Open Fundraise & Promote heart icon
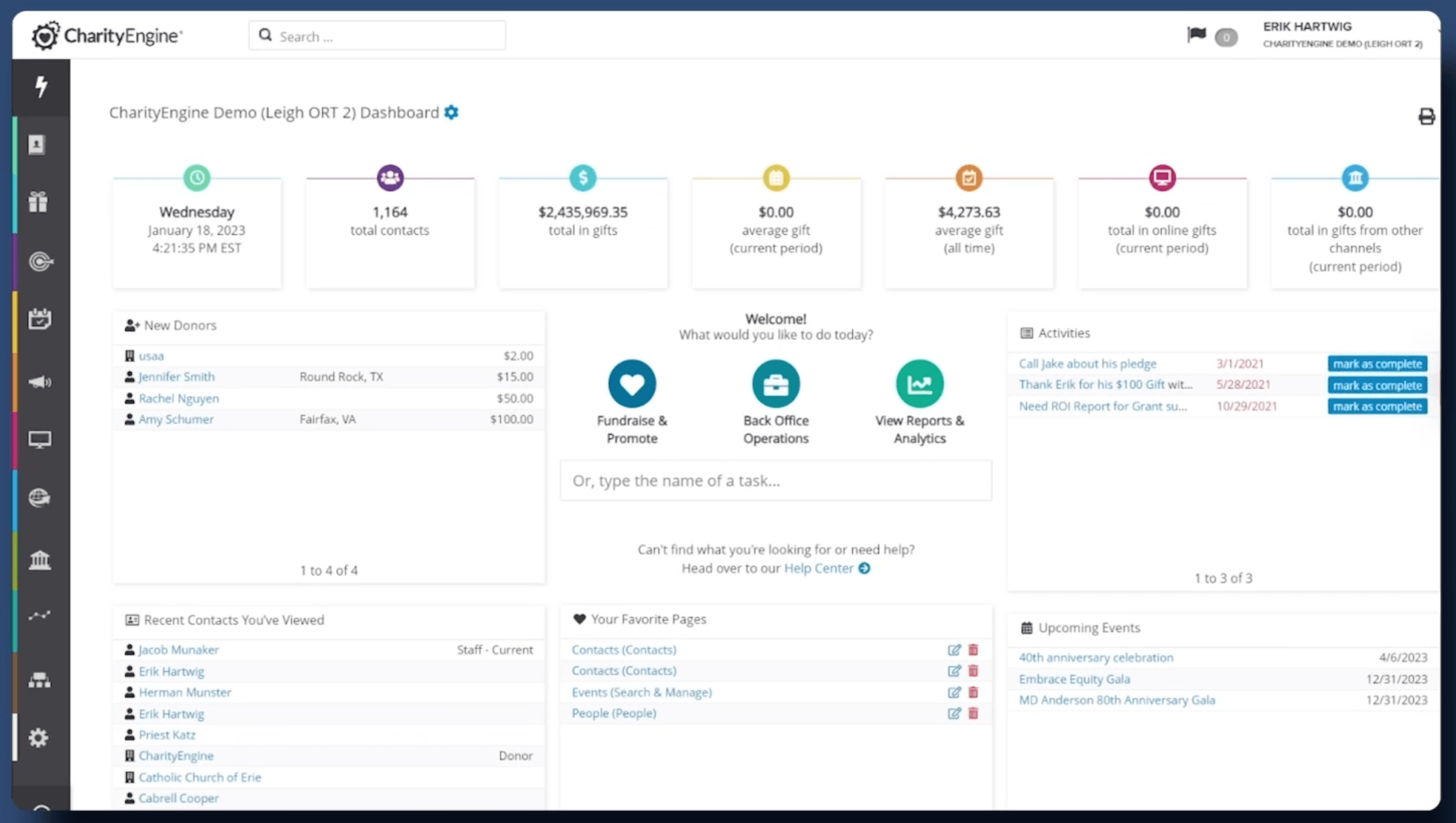This screenshot has height=823, width=1456. tap(631, 383)
